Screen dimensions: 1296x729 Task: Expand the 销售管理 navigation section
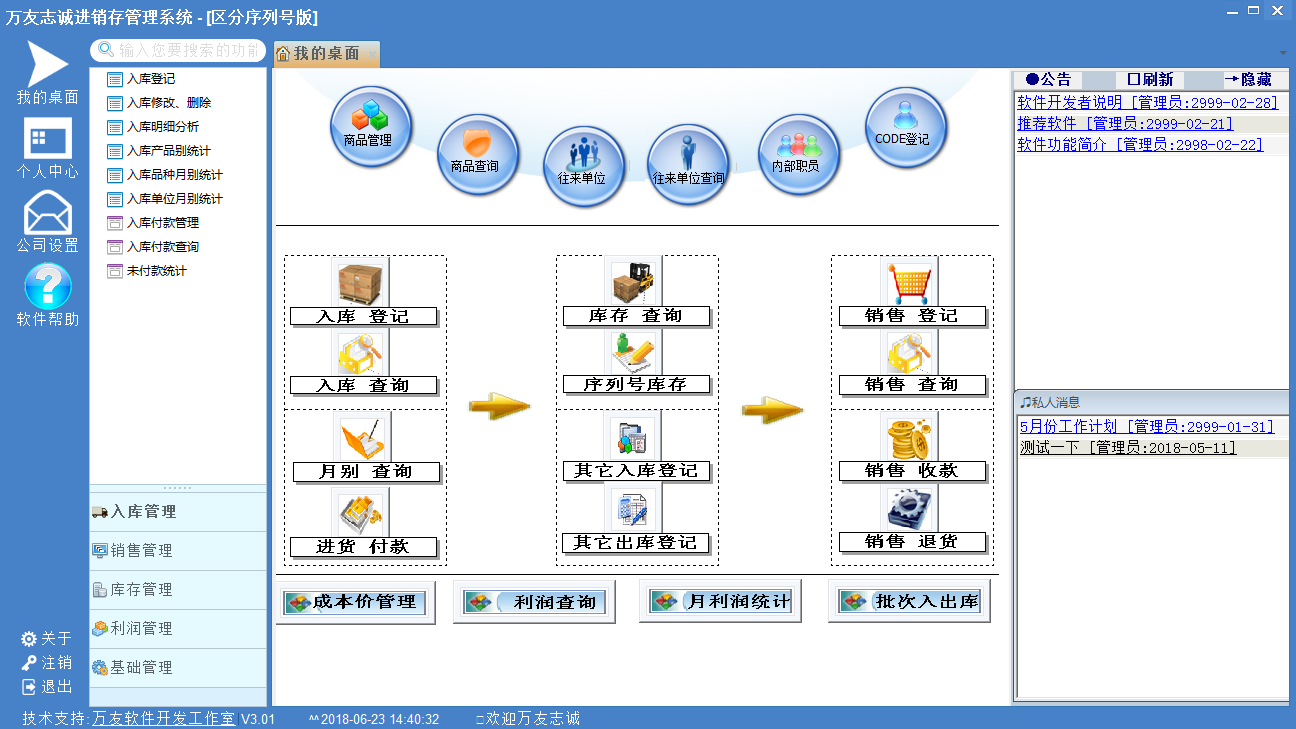[x=178, y=551]
